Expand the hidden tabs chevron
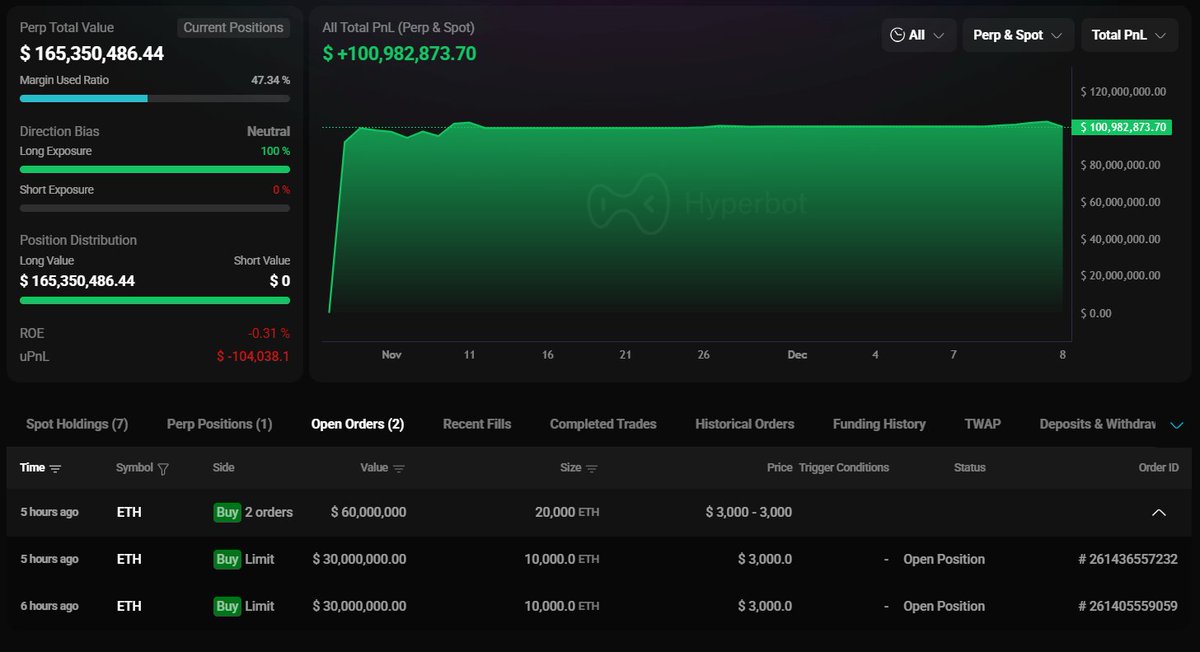Screen dimensions: 1200x652 pyautogui.click(x=1176, y=425)
